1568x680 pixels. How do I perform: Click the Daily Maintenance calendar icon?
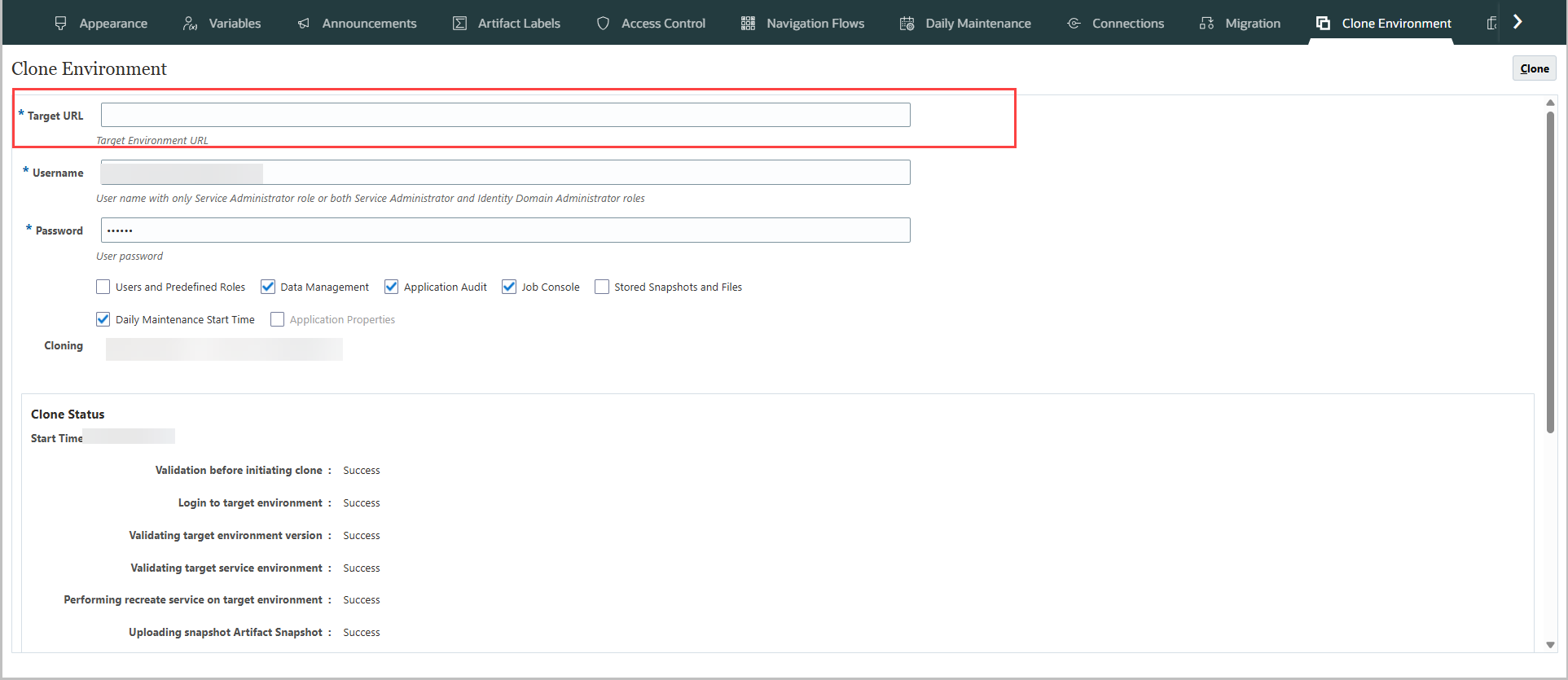coord(907,24)
